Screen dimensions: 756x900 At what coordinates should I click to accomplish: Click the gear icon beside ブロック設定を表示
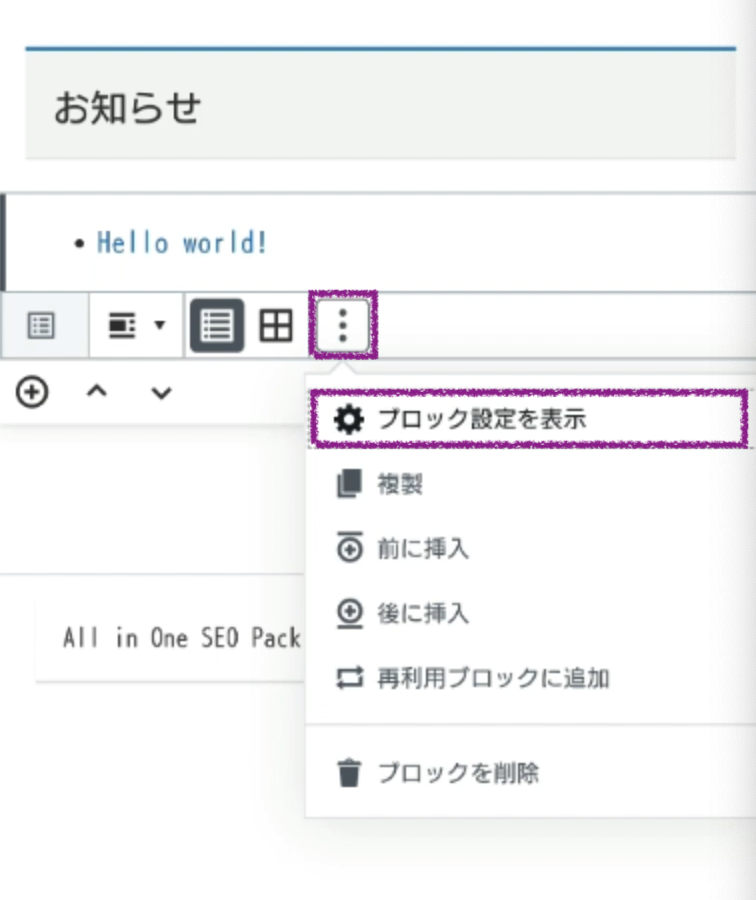348,420
